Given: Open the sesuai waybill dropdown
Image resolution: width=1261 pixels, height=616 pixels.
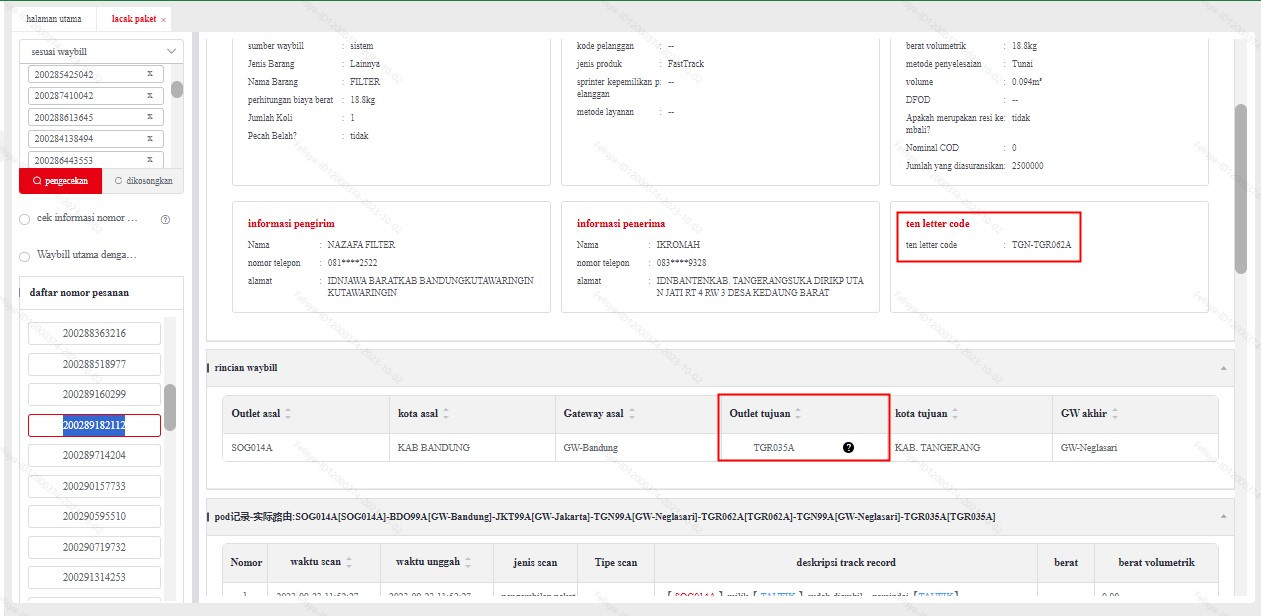Looking at the screenshot, I should click(101, 51).
